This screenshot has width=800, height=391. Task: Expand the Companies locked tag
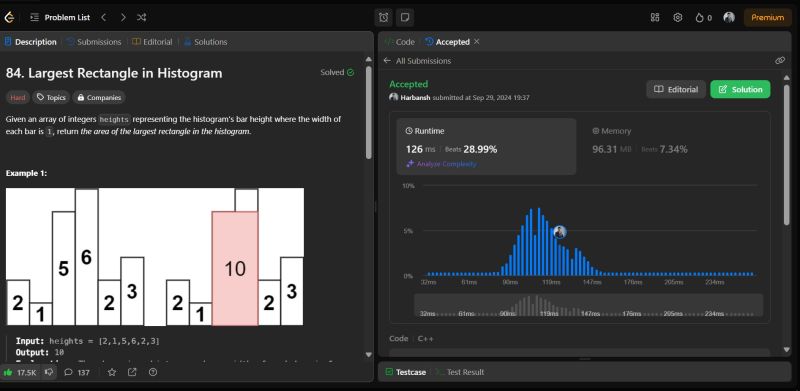point(99,97)
